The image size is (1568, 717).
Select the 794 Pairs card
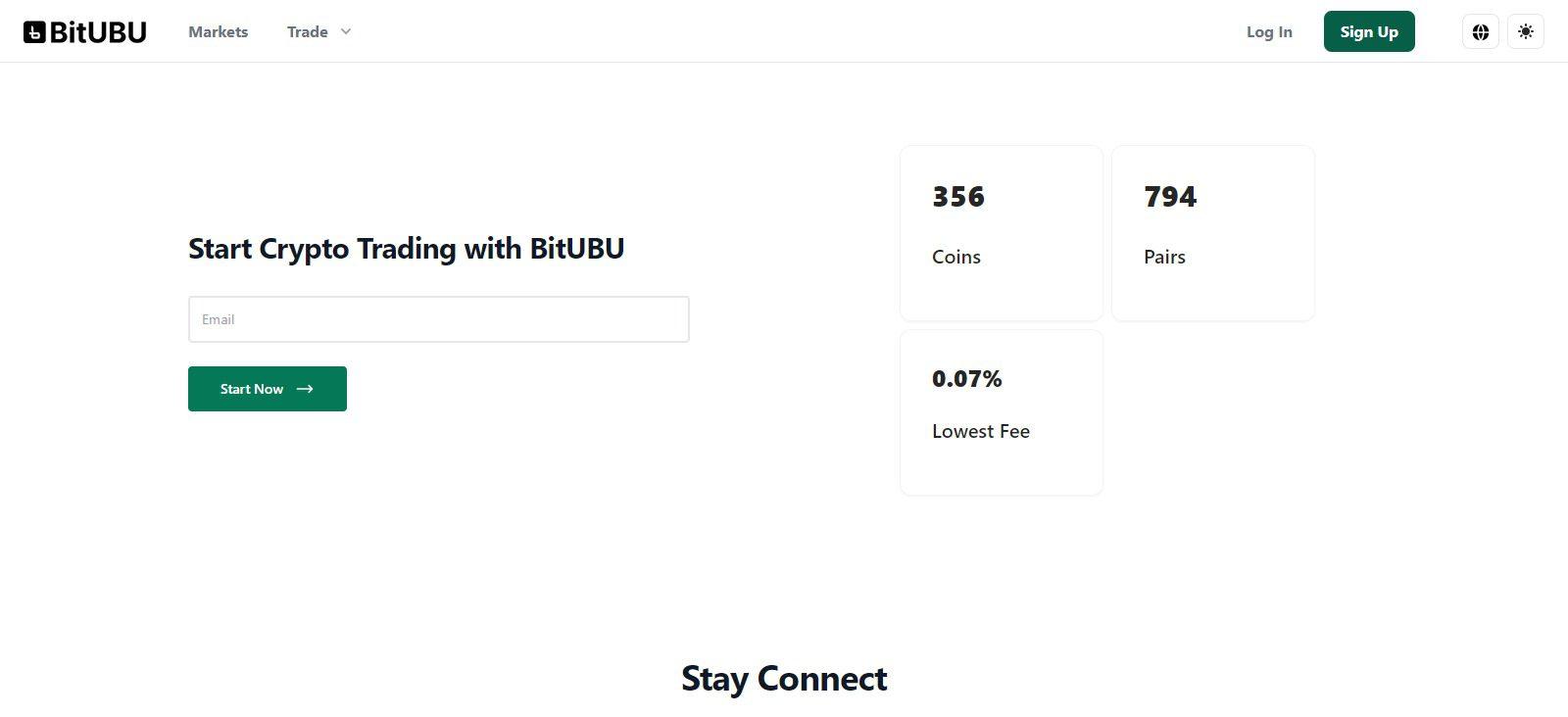(x=1213, y=233)
